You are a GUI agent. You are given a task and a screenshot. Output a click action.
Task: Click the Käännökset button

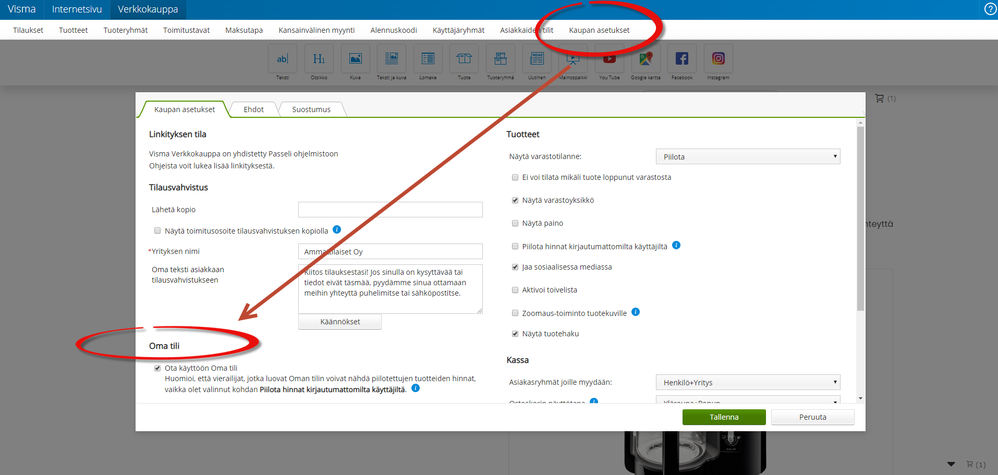pos(340,322)
